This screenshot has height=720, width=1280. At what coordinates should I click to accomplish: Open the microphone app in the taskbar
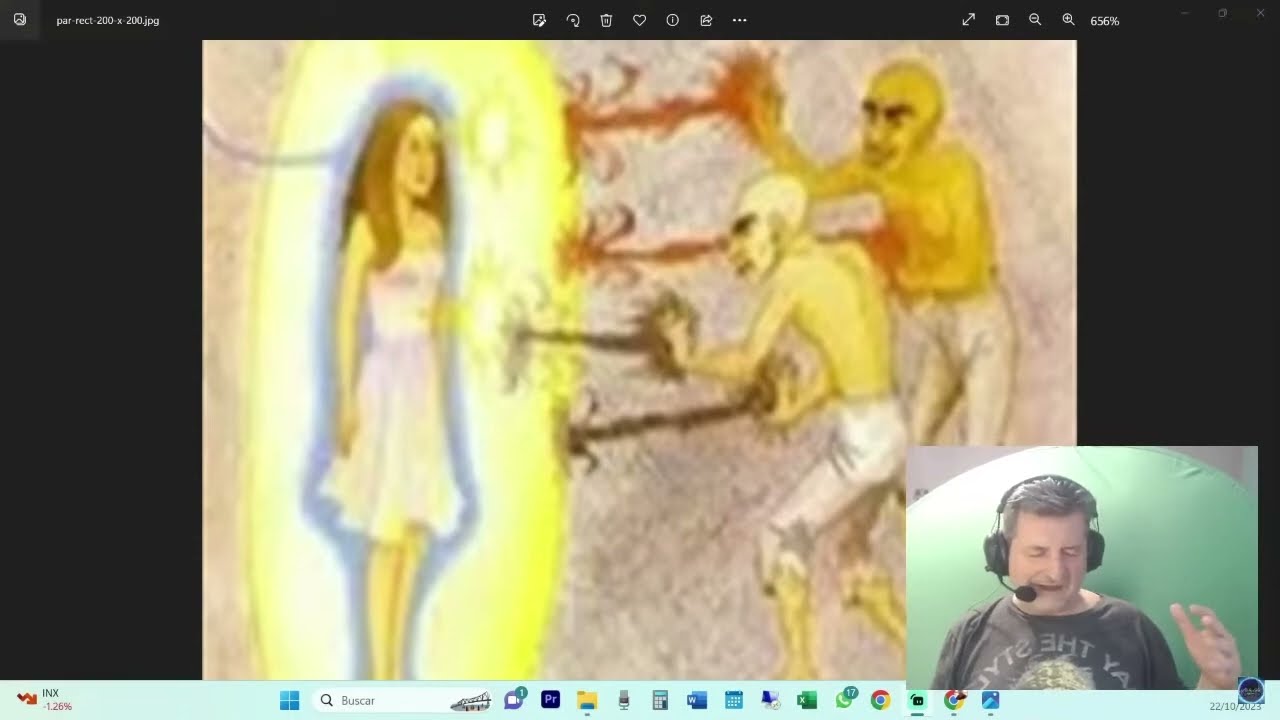point(624,700)
